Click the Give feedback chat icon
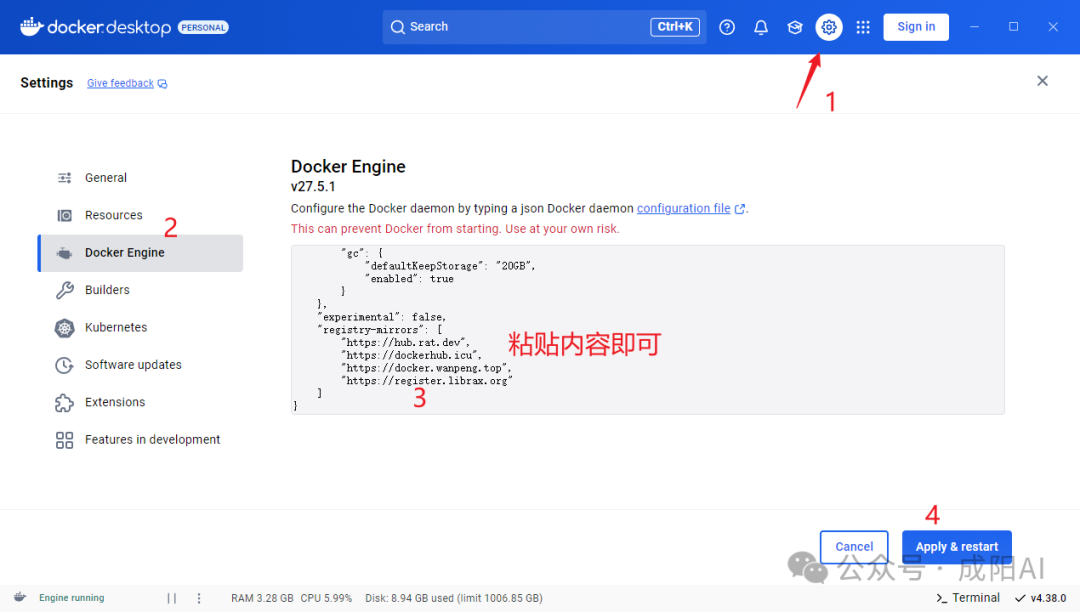This screenshot has height=612, width=1080. point(163,83)
